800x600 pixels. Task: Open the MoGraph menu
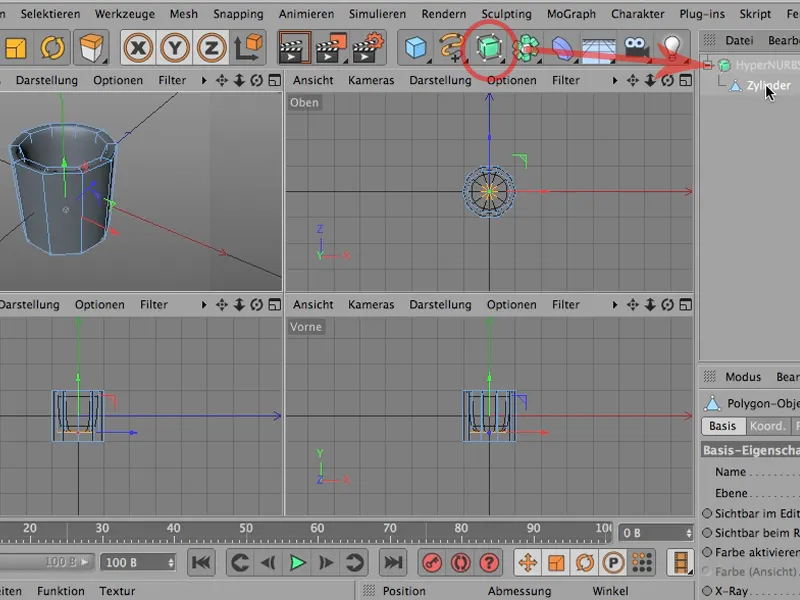click(x=571, y=14)
